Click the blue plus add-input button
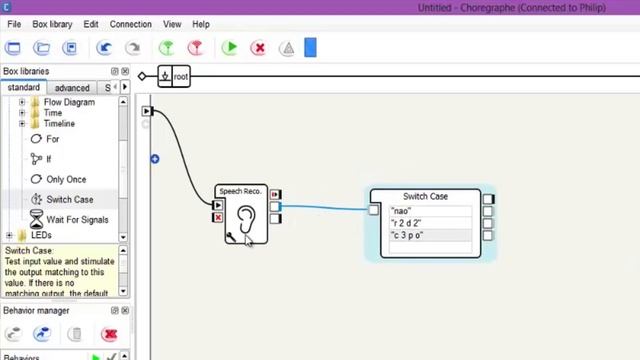Image resolution: width=640 pixels, height=360 pixels. [x=155, y=159]
